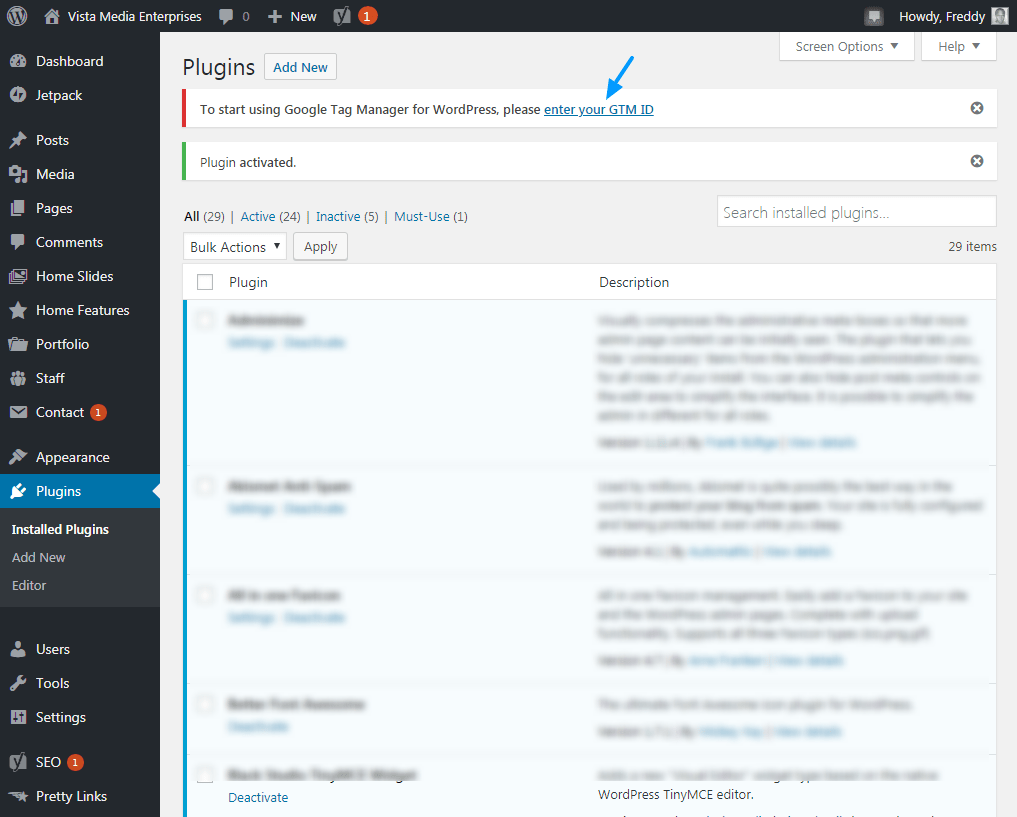Click the Settings sliders icon

[x=18, y=717]
